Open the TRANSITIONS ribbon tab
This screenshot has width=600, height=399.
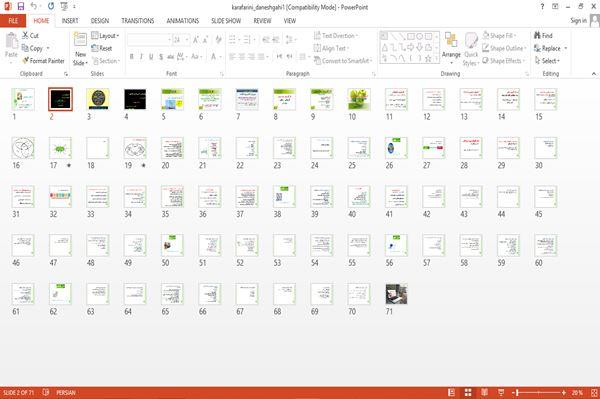click(x=138, y=21)
